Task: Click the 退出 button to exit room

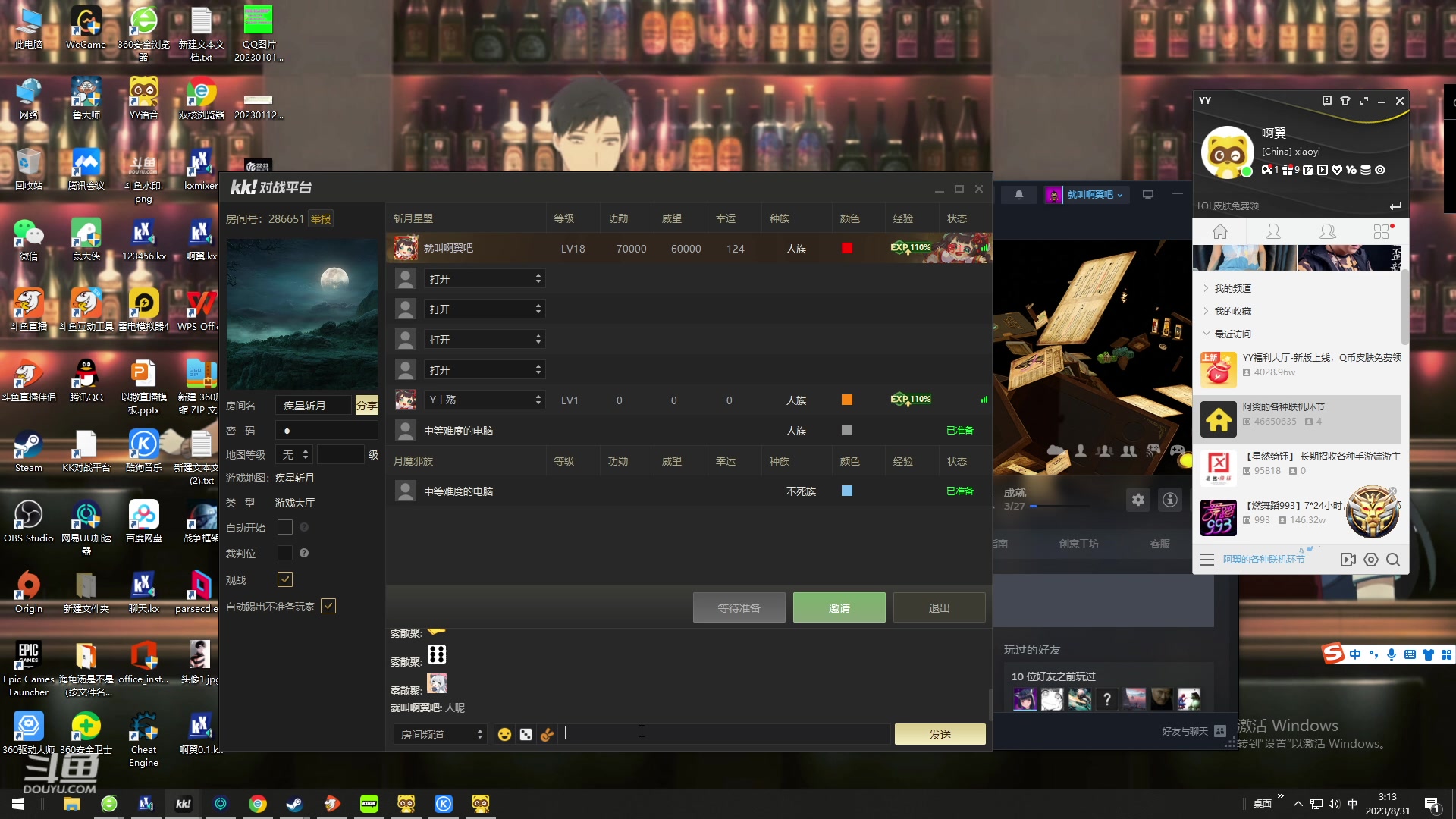Action: 939,607
